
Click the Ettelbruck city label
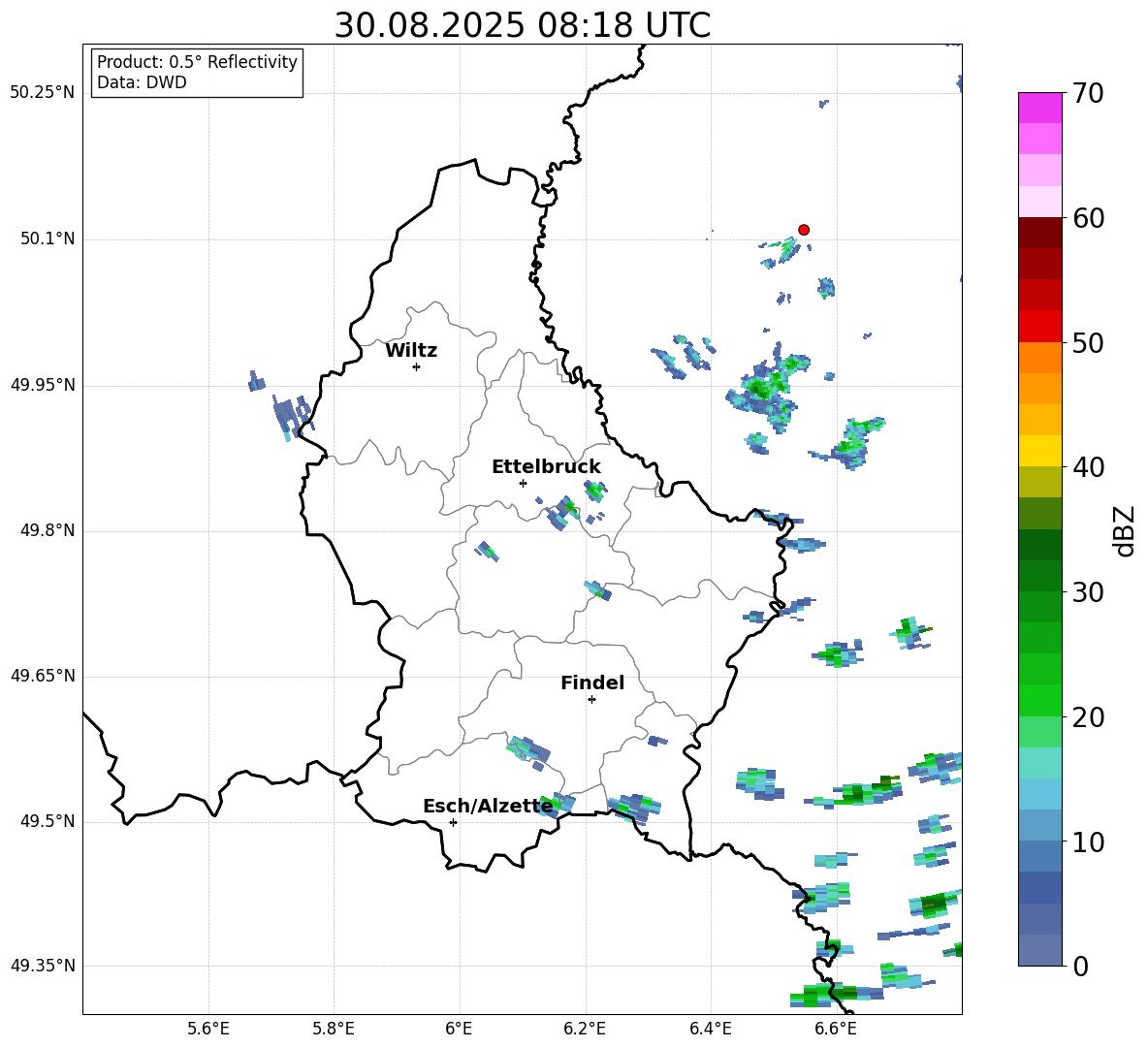[x=546, y=467]
